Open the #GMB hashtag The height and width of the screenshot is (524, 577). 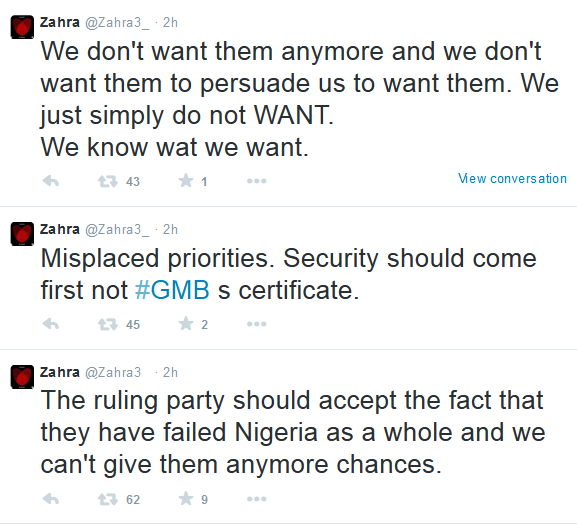click(x=172, y=290)
